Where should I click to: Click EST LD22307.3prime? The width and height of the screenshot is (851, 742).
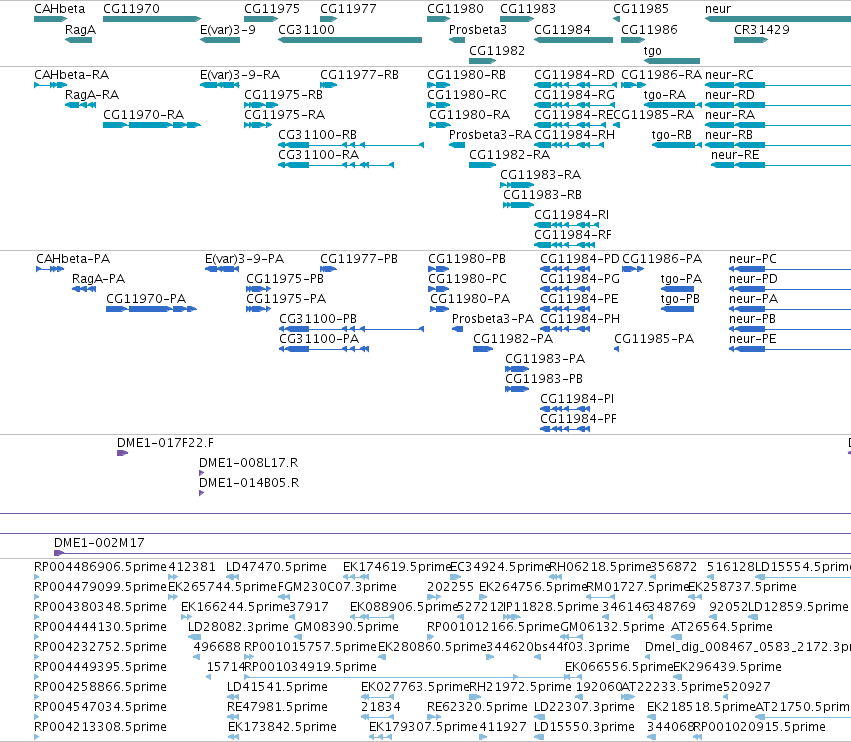[585, 707]
